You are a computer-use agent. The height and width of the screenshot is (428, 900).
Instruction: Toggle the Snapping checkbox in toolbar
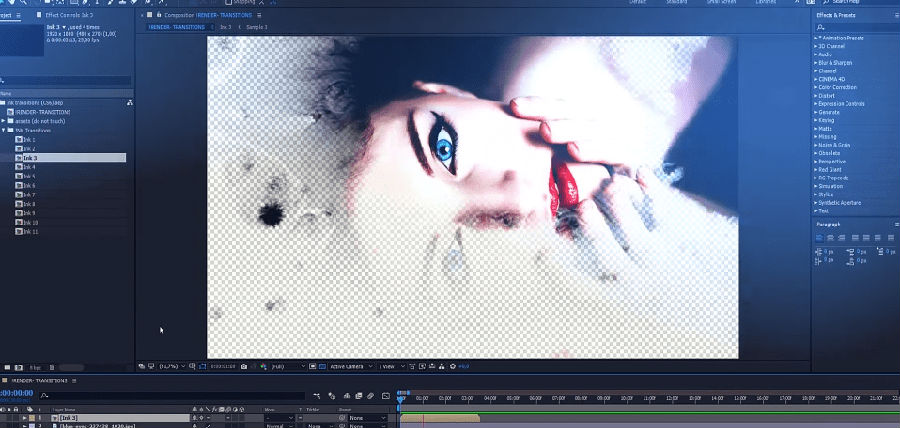point(228,2)
